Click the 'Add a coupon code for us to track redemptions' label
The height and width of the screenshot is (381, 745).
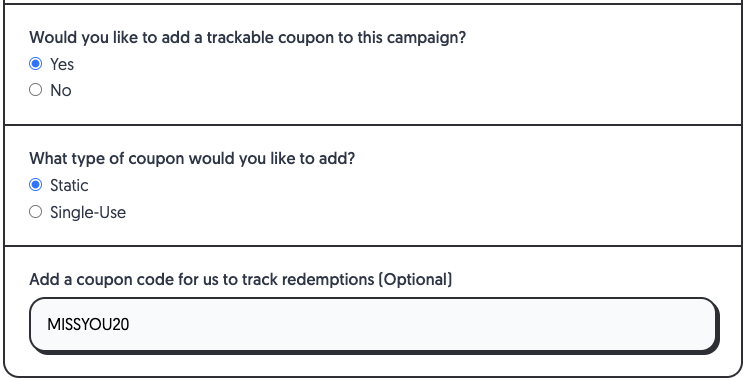pyautogui.click(x=202, y=279)
